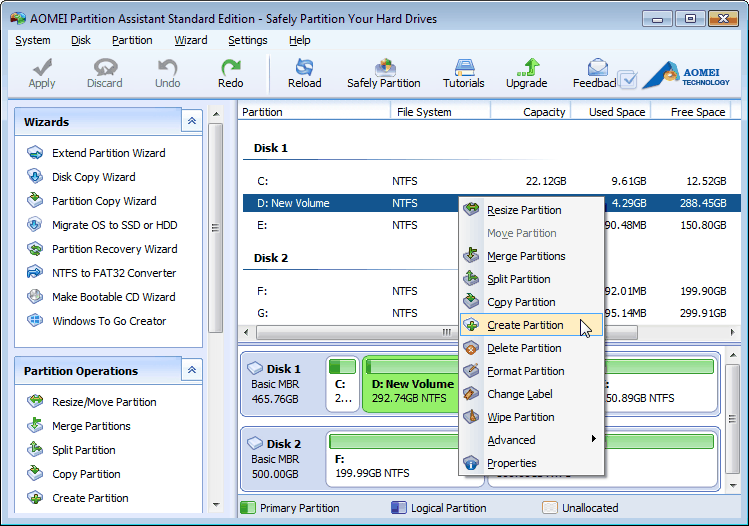Select the G: partition row
This screenshot has height=526, width=749.
pos(351,313)
